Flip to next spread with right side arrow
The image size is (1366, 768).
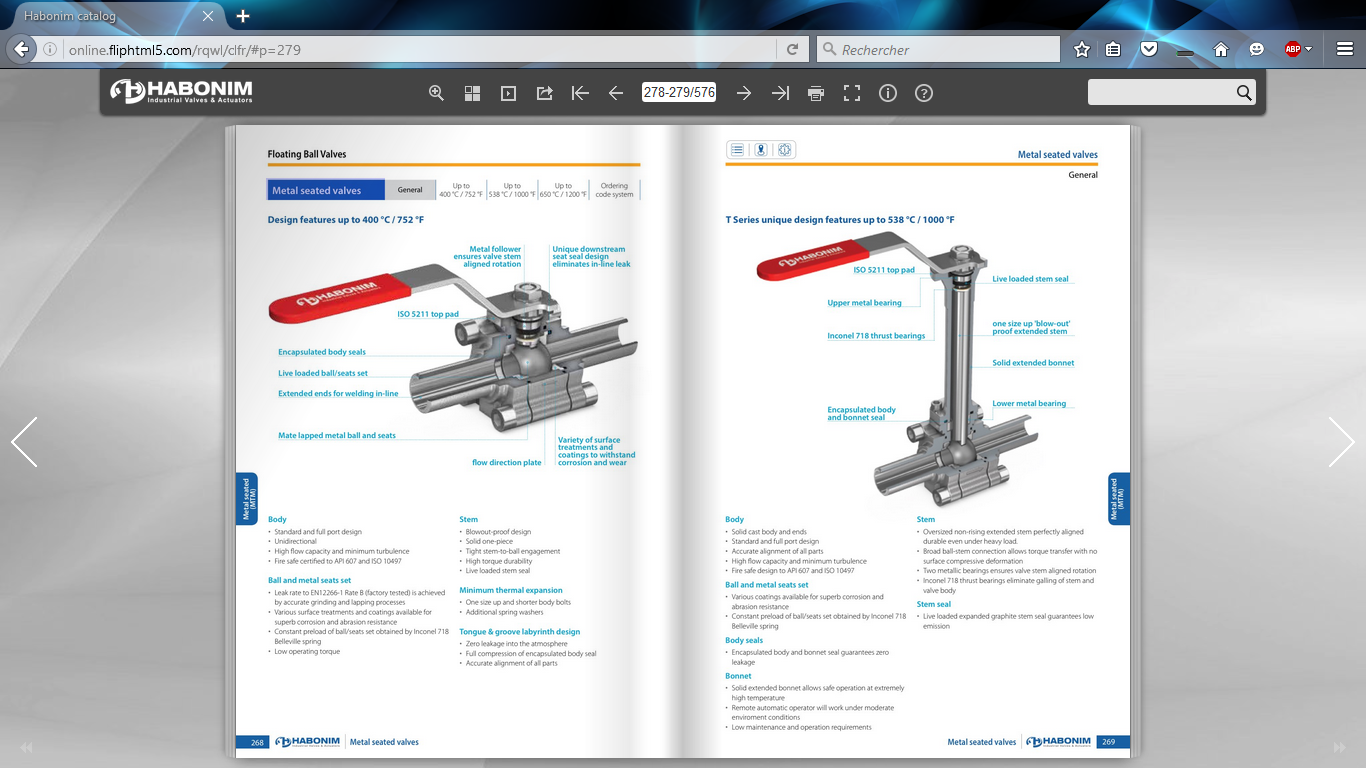point(1341,442)
